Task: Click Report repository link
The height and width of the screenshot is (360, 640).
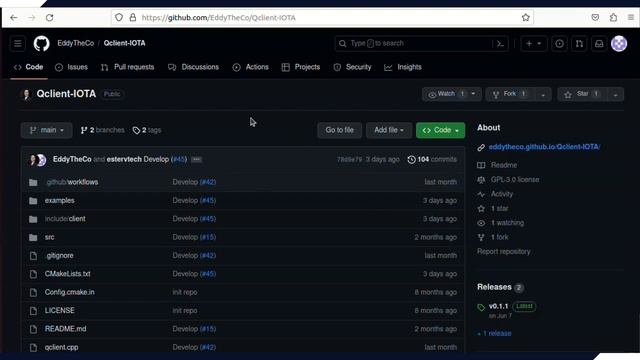Action: click(504, 252)
